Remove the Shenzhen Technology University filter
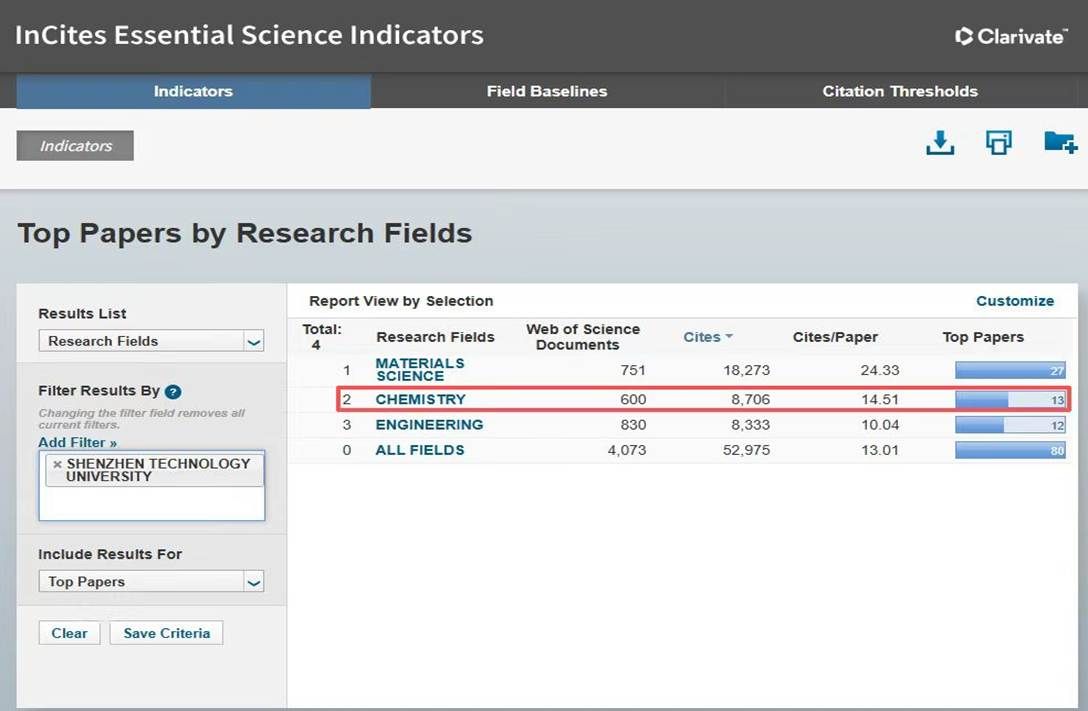This screenshot has width=1088, height=711. coord(57,464)
